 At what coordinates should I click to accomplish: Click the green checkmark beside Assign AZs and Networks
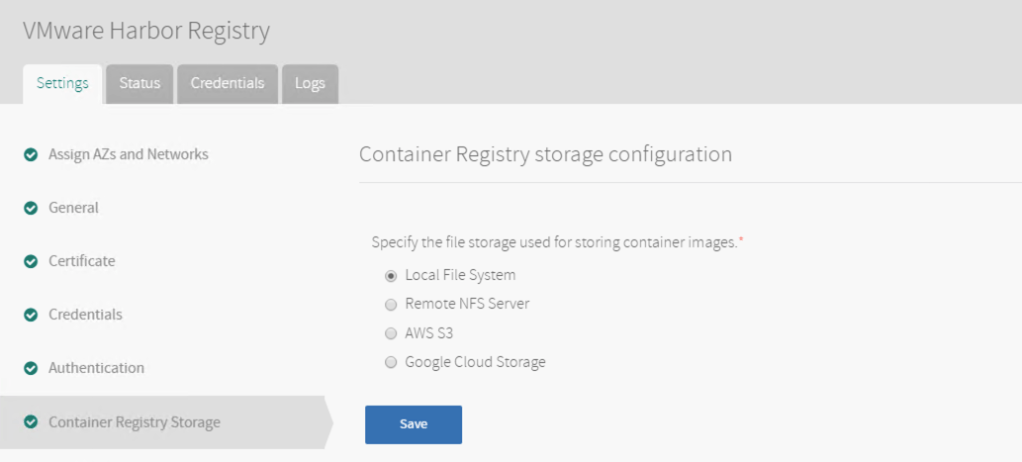31,155
